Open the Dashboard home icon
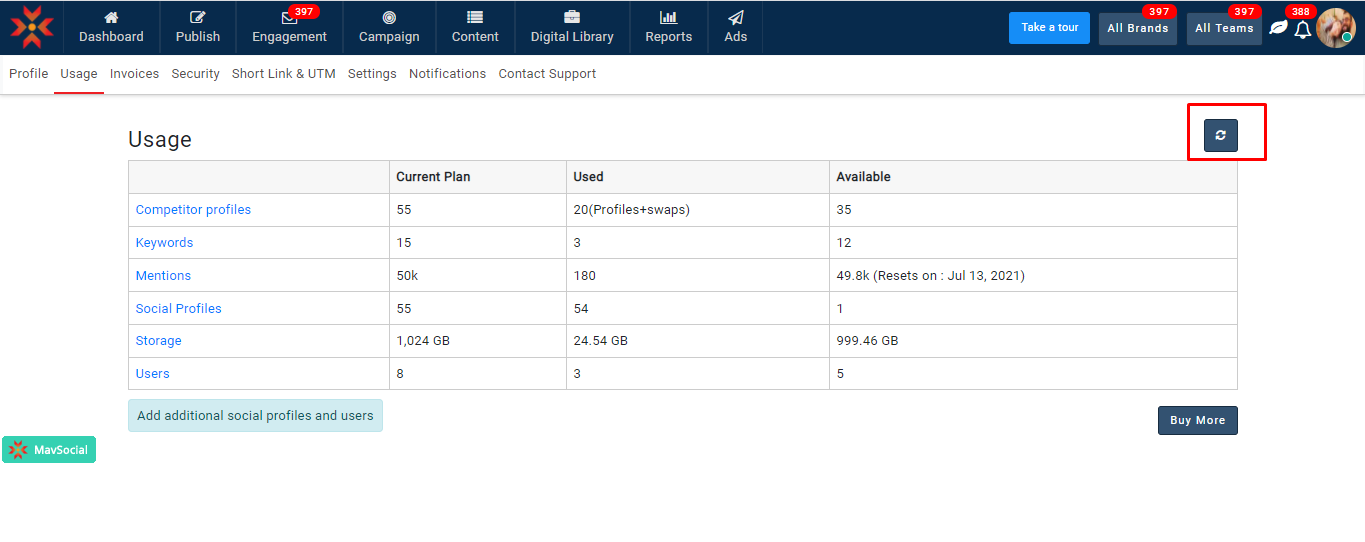The image size is (1365, 542). (111, 18)
